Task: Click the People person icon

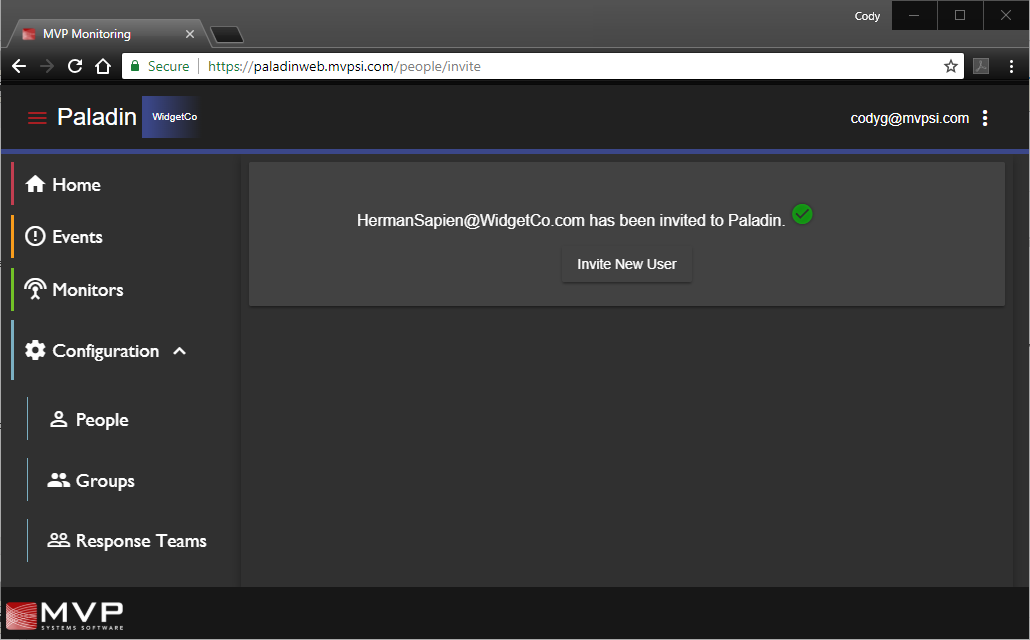Action: (x=58, y=420)
